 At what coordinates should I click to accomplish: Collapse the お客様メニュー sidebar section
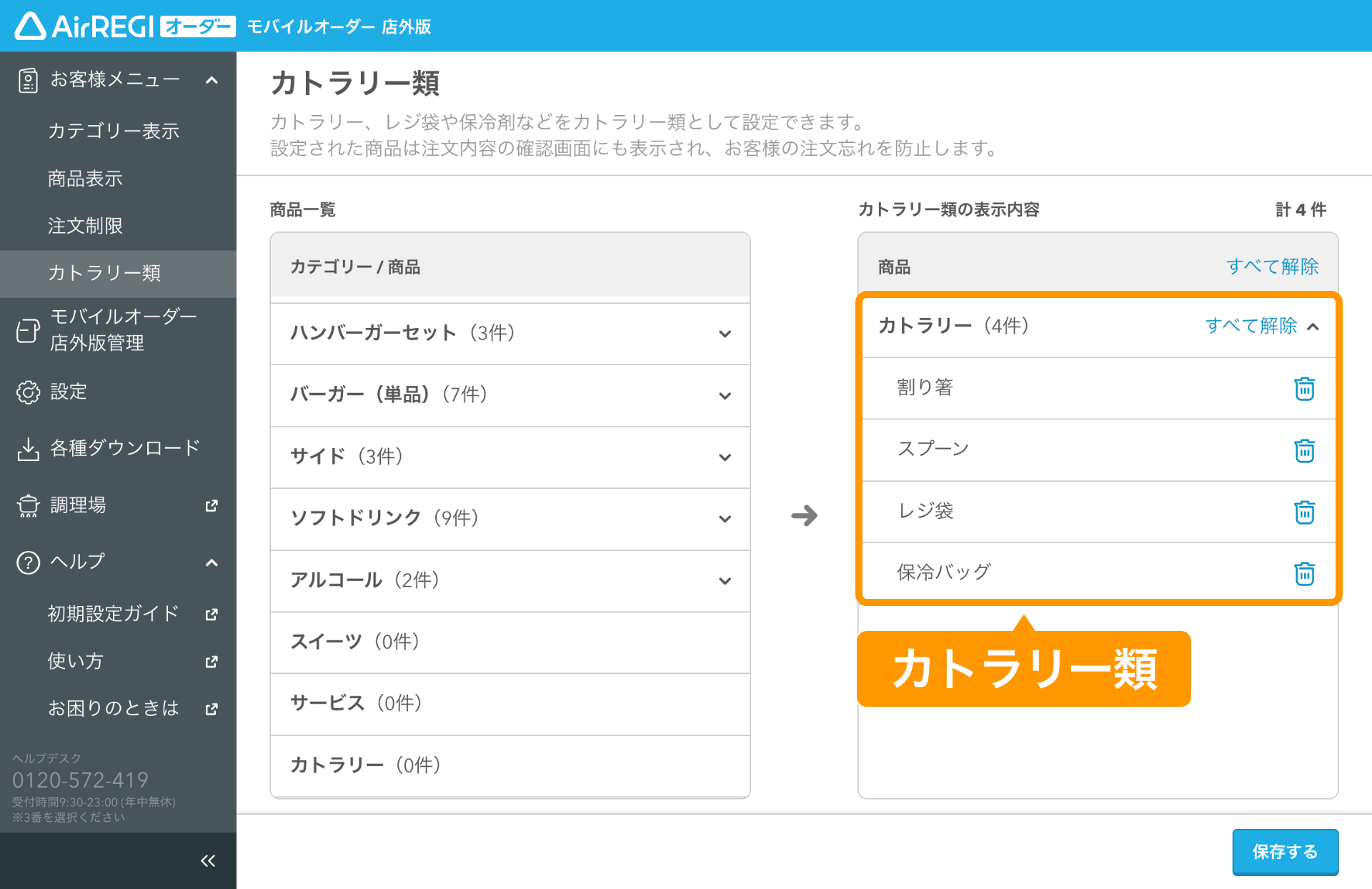(212, 80)
